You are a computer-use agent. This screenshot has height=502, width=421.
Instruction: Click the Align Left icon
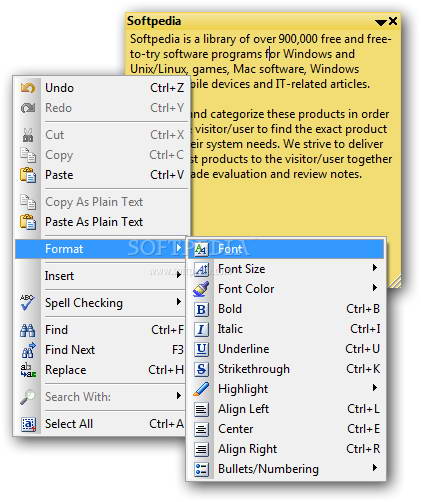[x=201, y=409]
